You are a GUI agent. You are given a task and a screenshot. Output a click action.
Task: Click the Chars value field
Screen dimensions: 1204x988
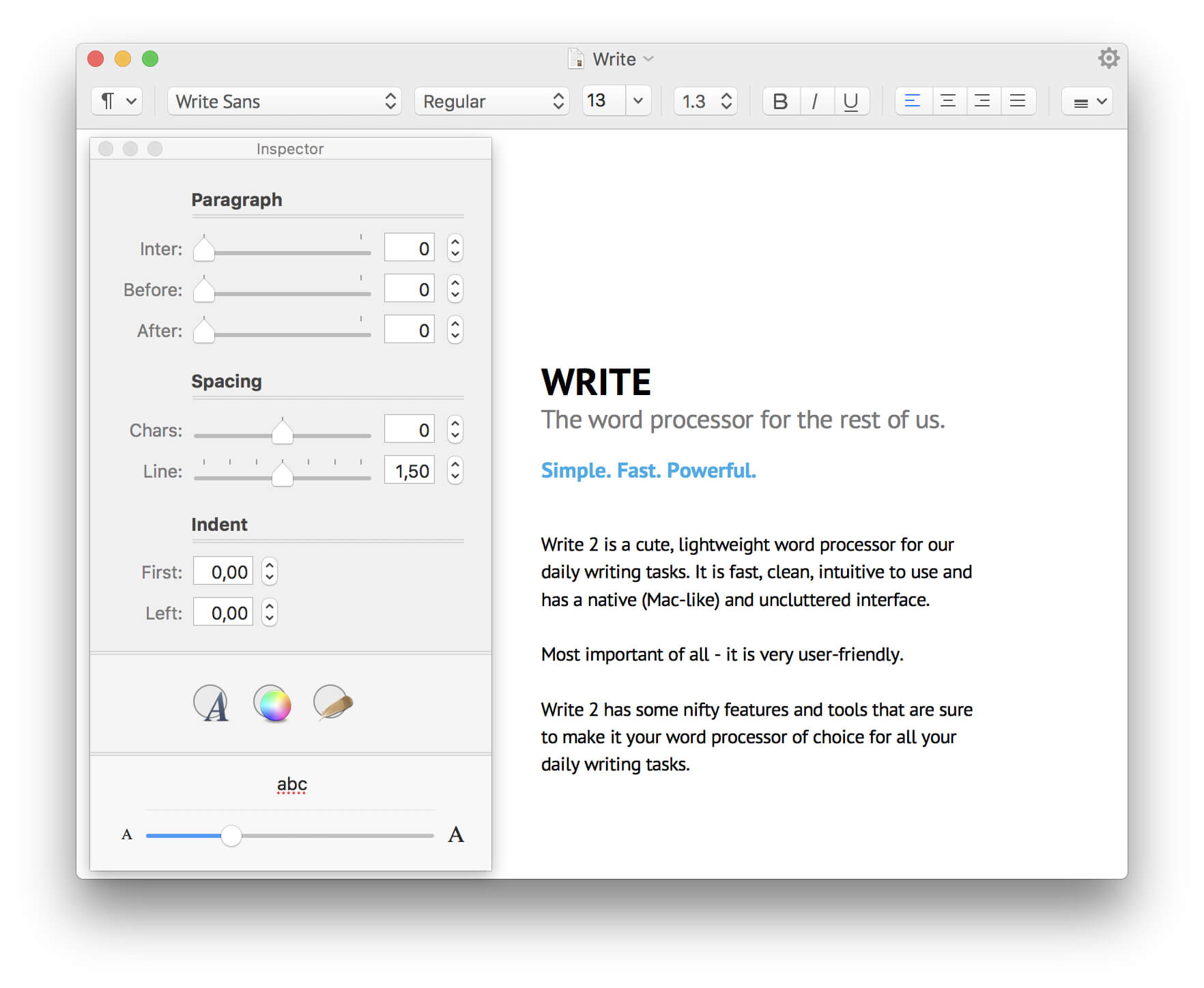[410, 429]
